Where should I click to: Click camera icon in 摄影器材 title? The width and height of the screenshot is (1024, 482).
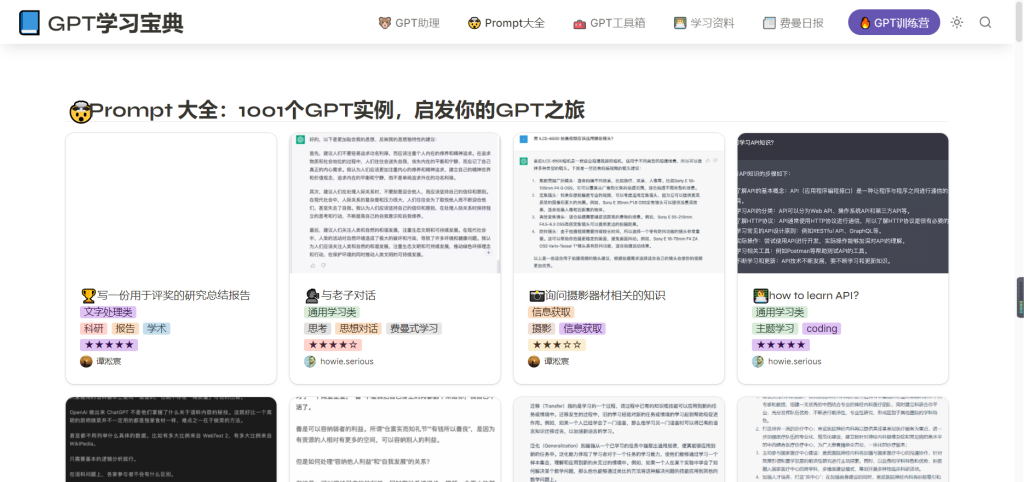coord(536,295)
